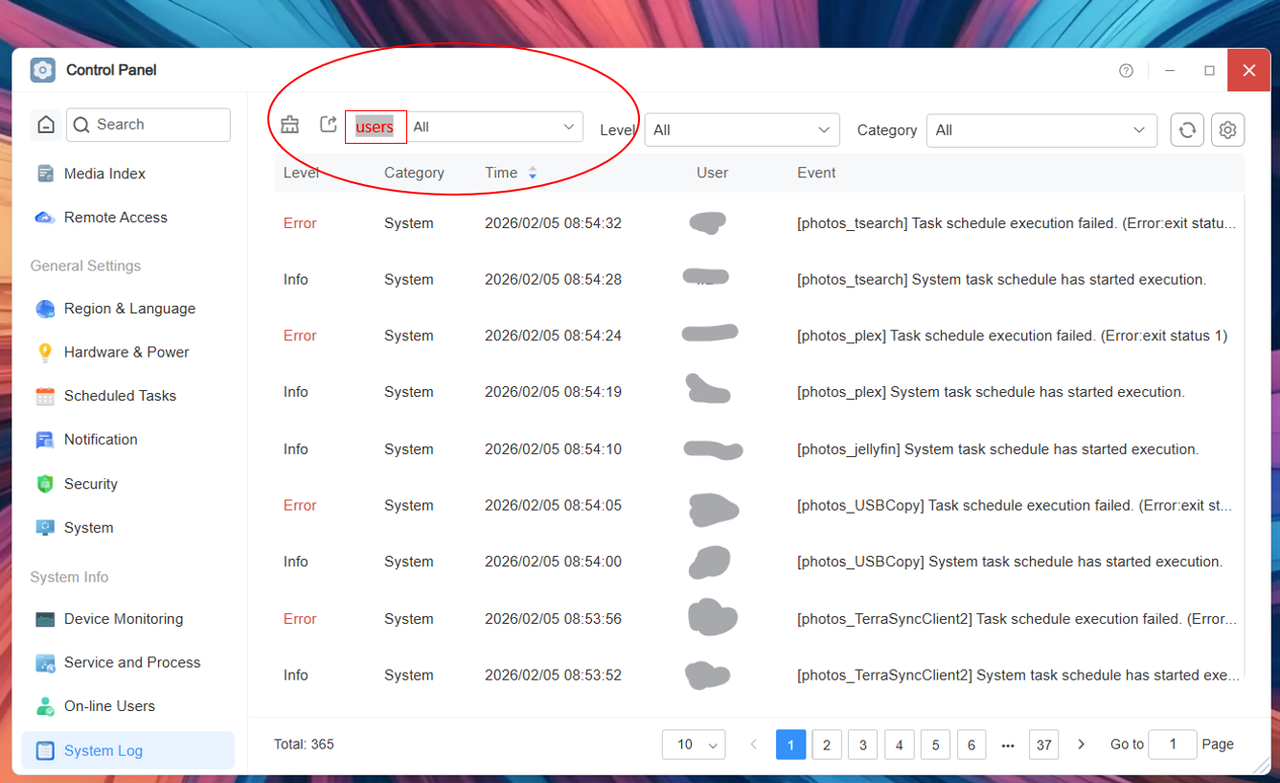Click the Category column header
1280x783 pixels.
pos(414,173)
